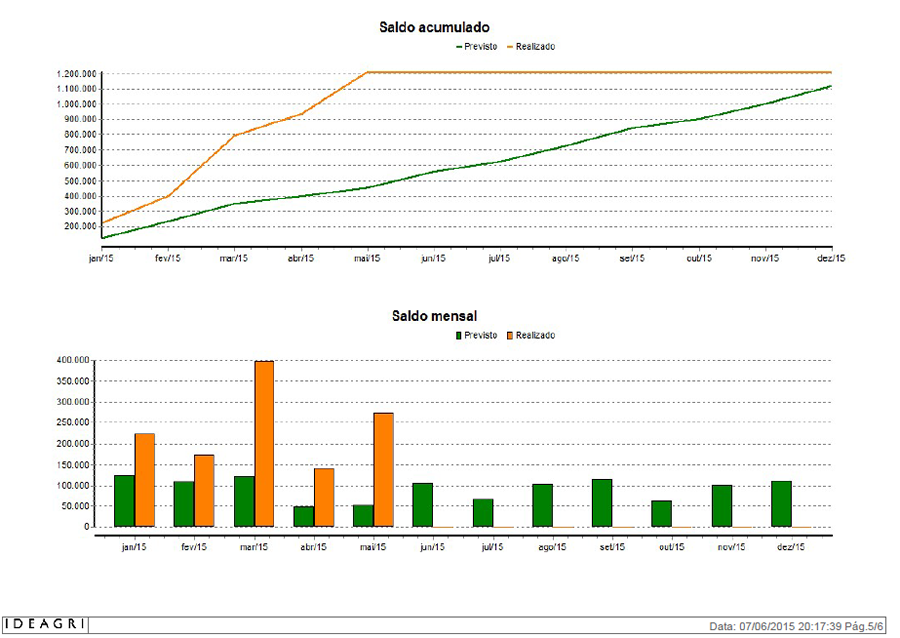900x638 pixels.
Task: Click the "50.000" y-axis label in Saldo mensal
Action: pos(76,507)
